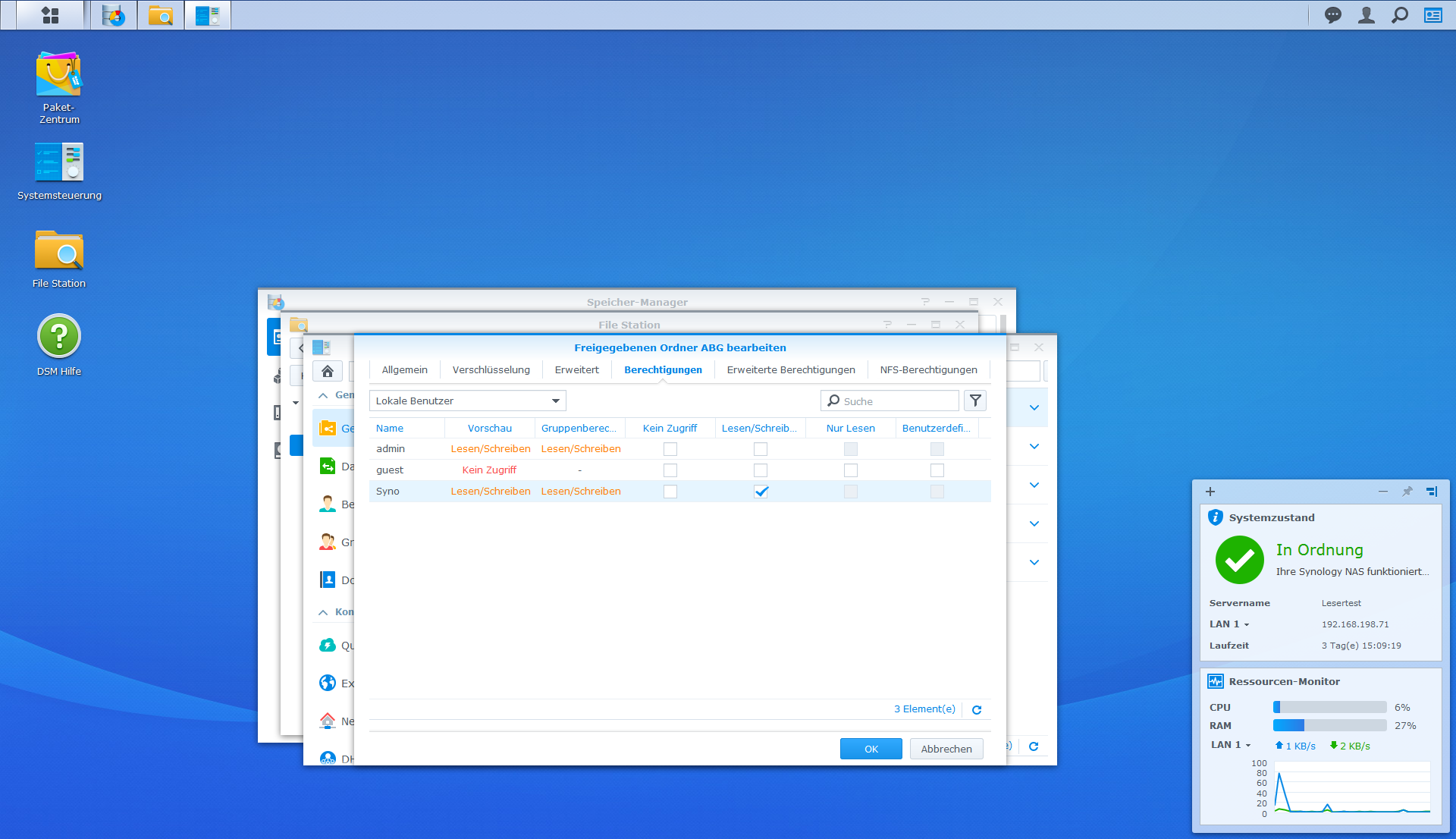Check Nur Lesen checkbox for guest
The width and height of the screenshot is (1456, 839).
point(850,470)
